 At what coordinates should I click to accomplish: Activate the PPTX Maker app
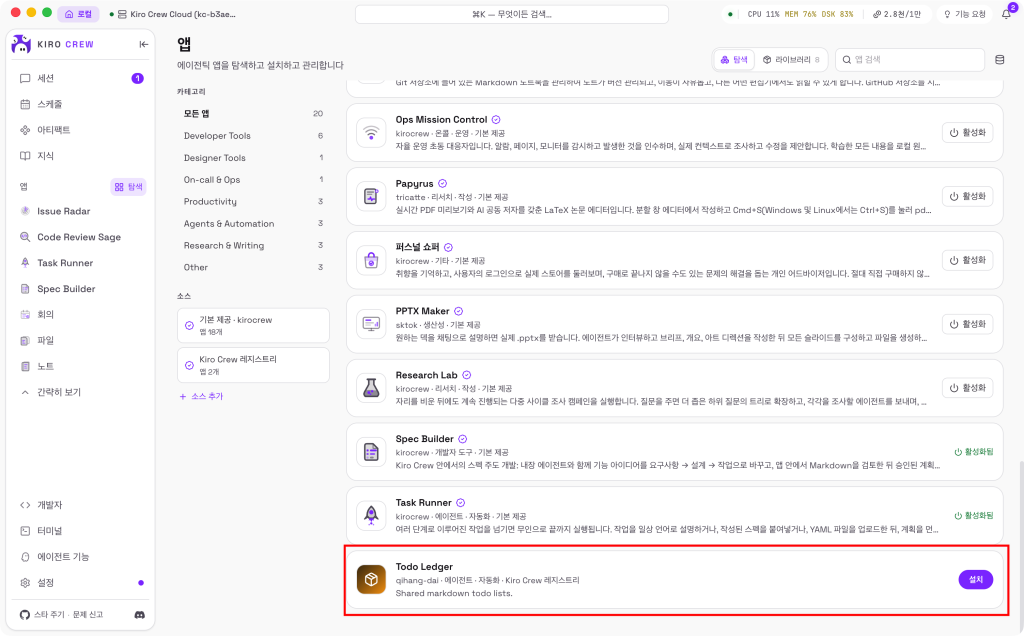click(x=968, y=325)
